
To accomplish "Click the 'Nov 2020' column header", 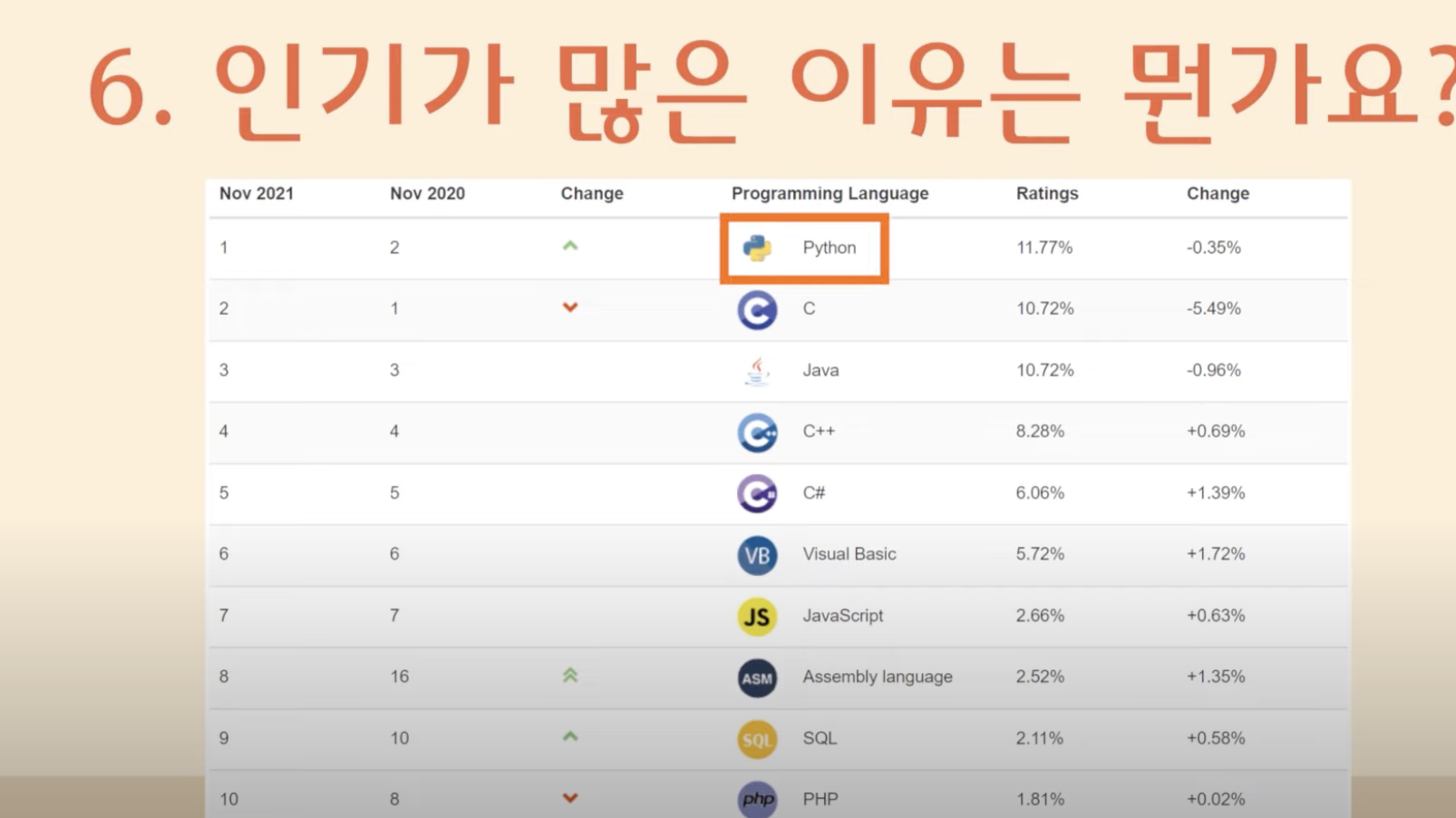I will click(427, 193).
